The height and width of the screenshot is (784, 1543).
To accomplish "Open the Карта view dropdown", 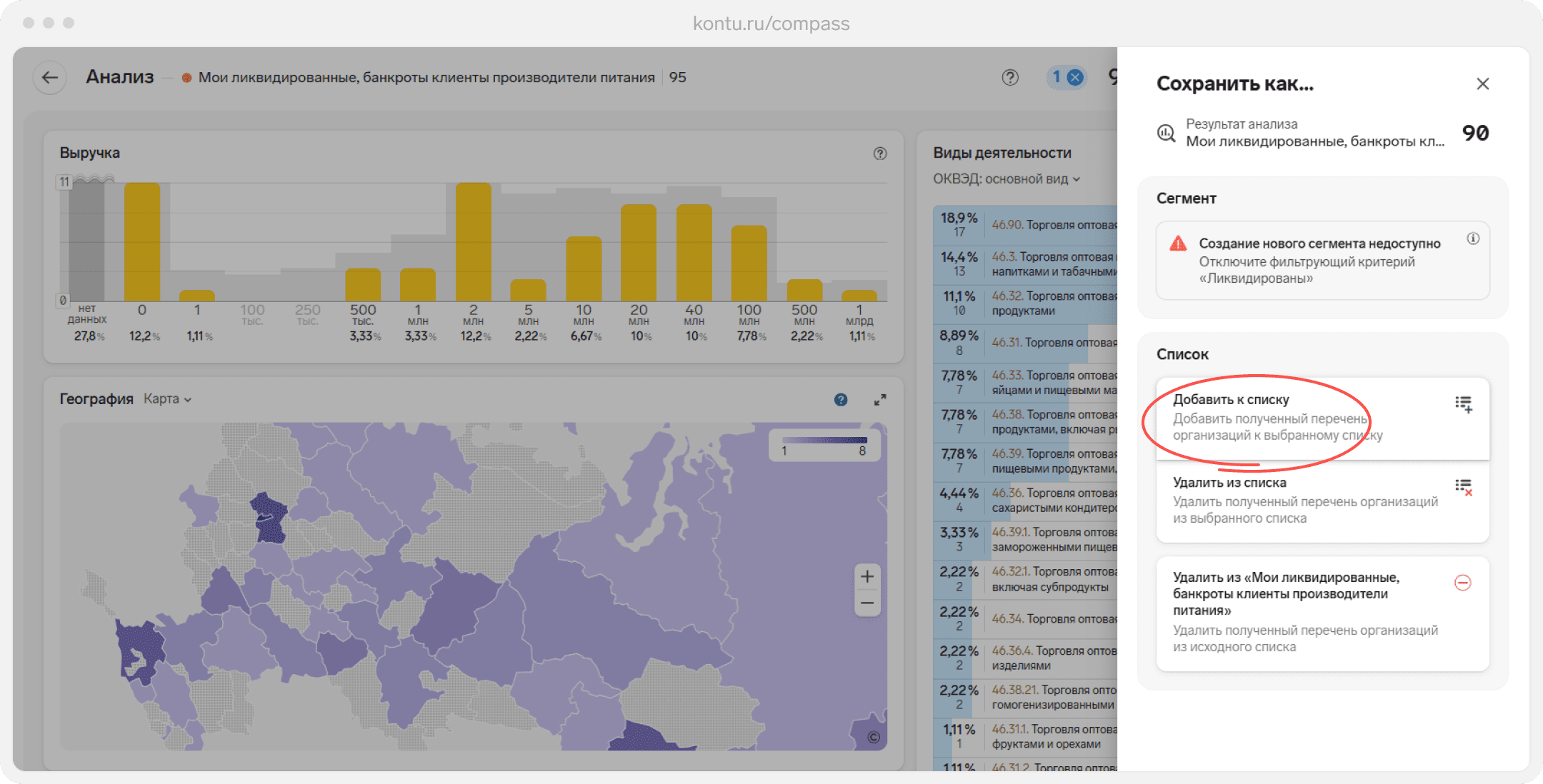I will click(167, 399).
